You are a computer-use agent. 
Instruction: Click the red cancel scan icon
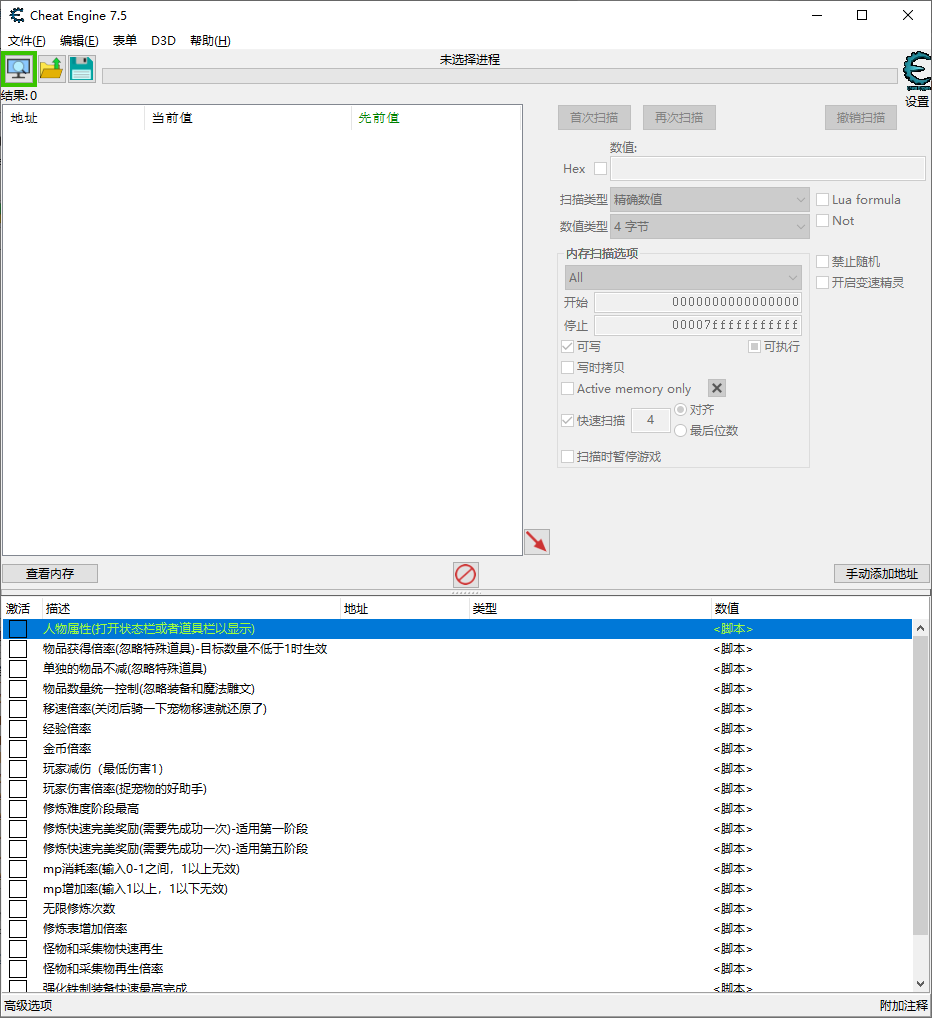pos(464,574)
